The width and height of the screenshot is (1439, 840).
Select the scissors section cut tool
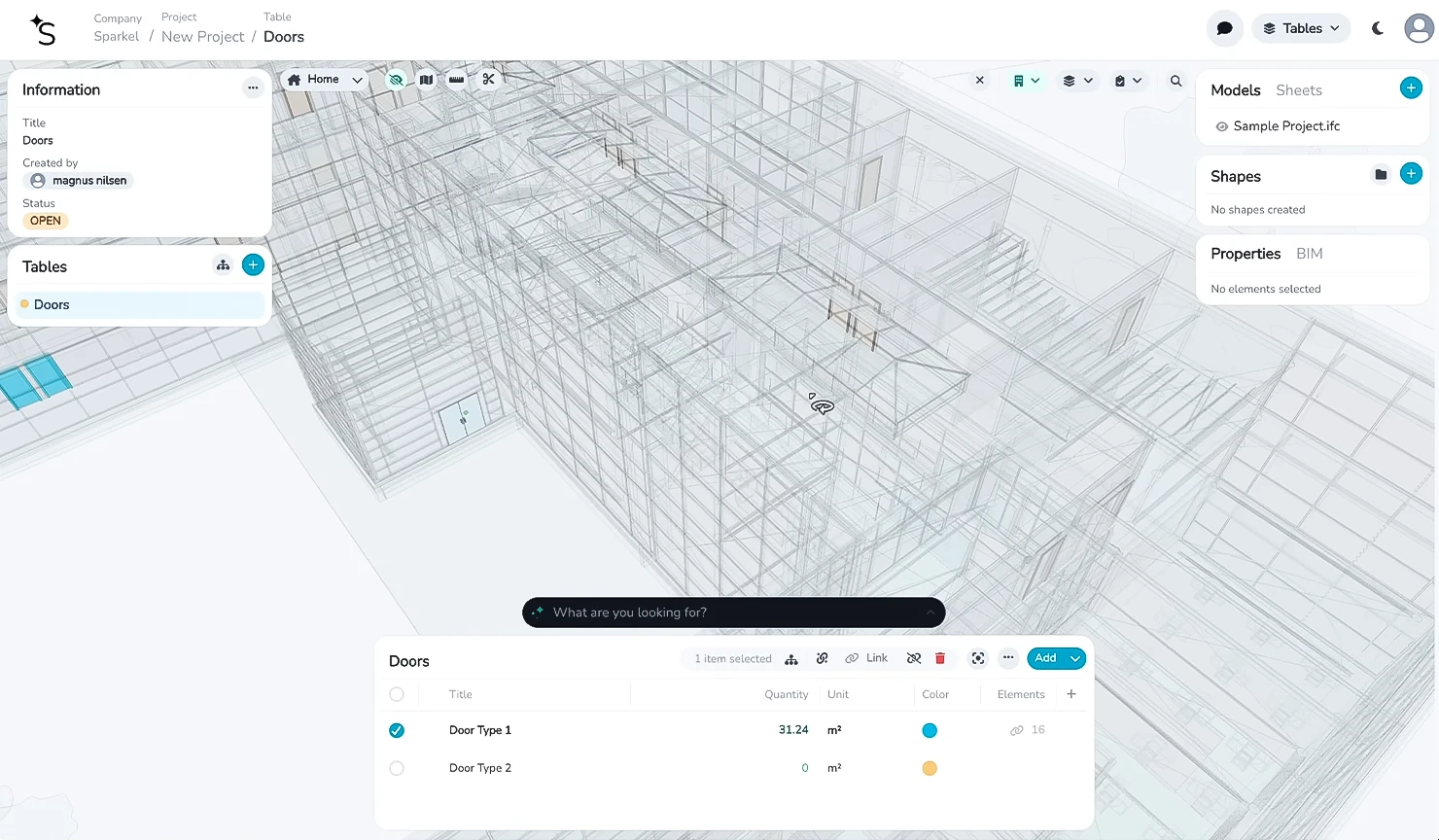pyautogui.click(x=488, y=80)
